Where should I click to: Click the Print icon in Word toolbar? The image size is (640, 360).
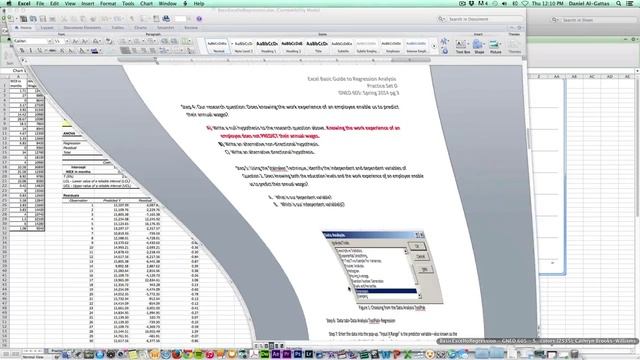pos(52,19)
